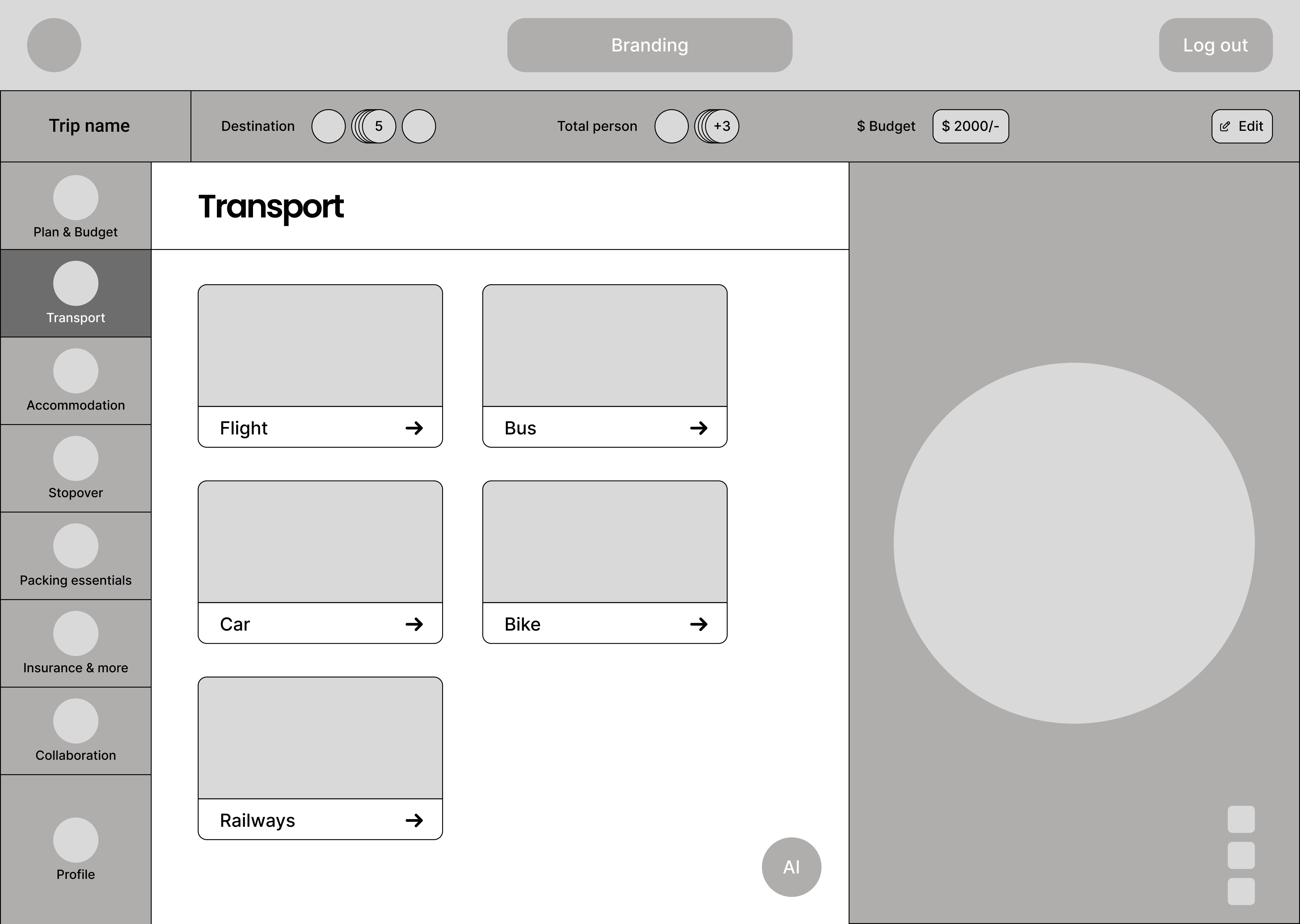Click the Flight card image thumbnail
This screenshot has height=924, width=1300.
320,346
